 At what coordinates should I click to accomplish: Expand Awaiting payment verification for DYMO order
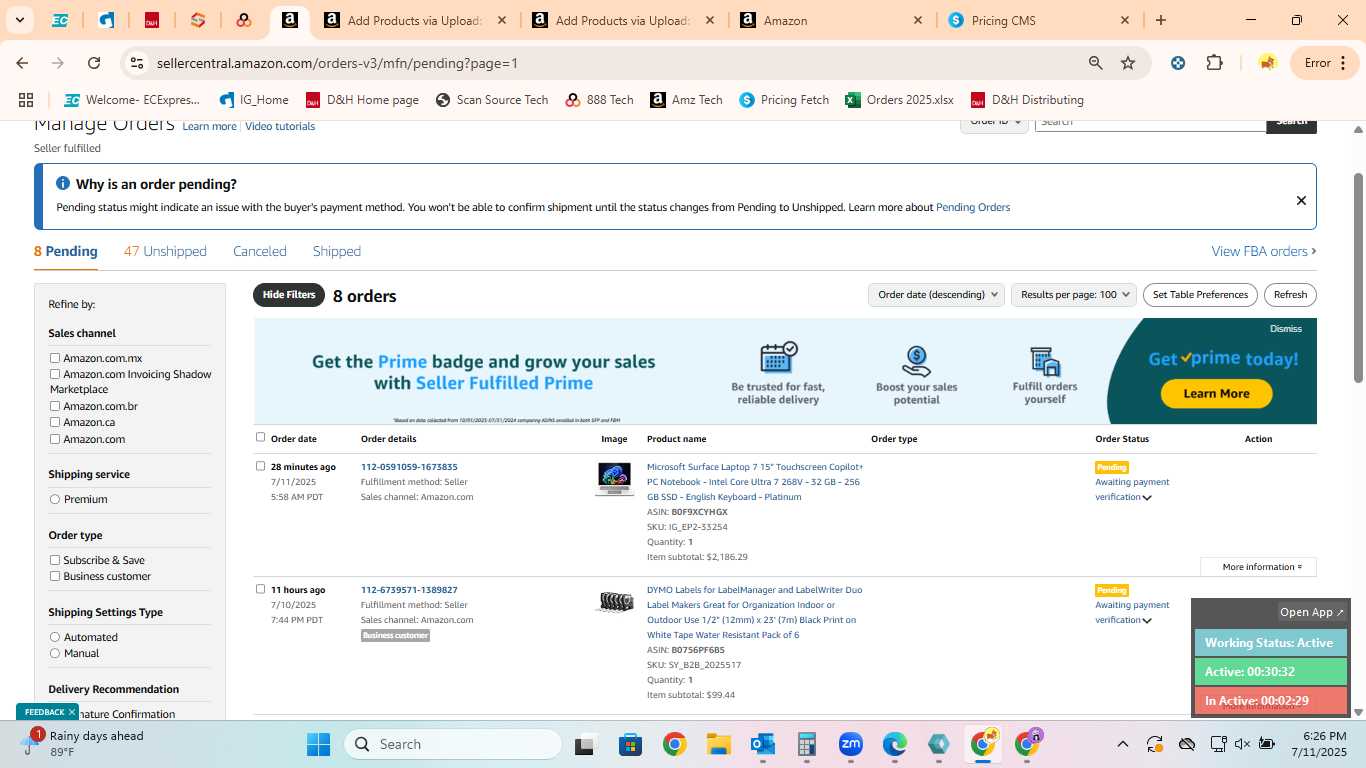tap(1147, 621)
